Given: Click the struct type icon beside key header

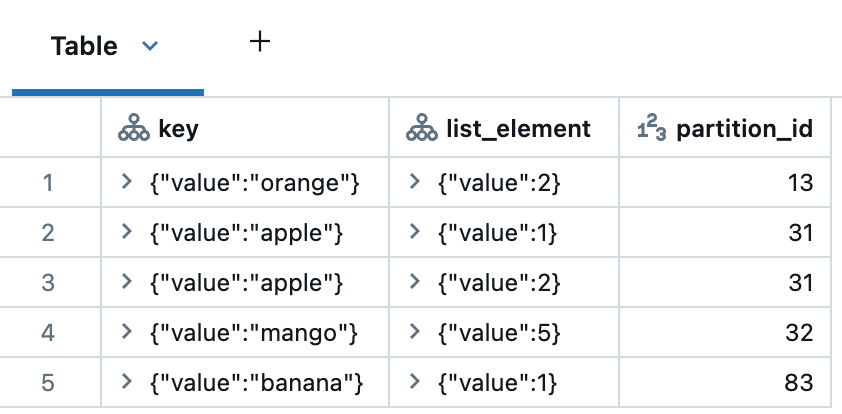Looking at the screenshot, I should [133, 129].
